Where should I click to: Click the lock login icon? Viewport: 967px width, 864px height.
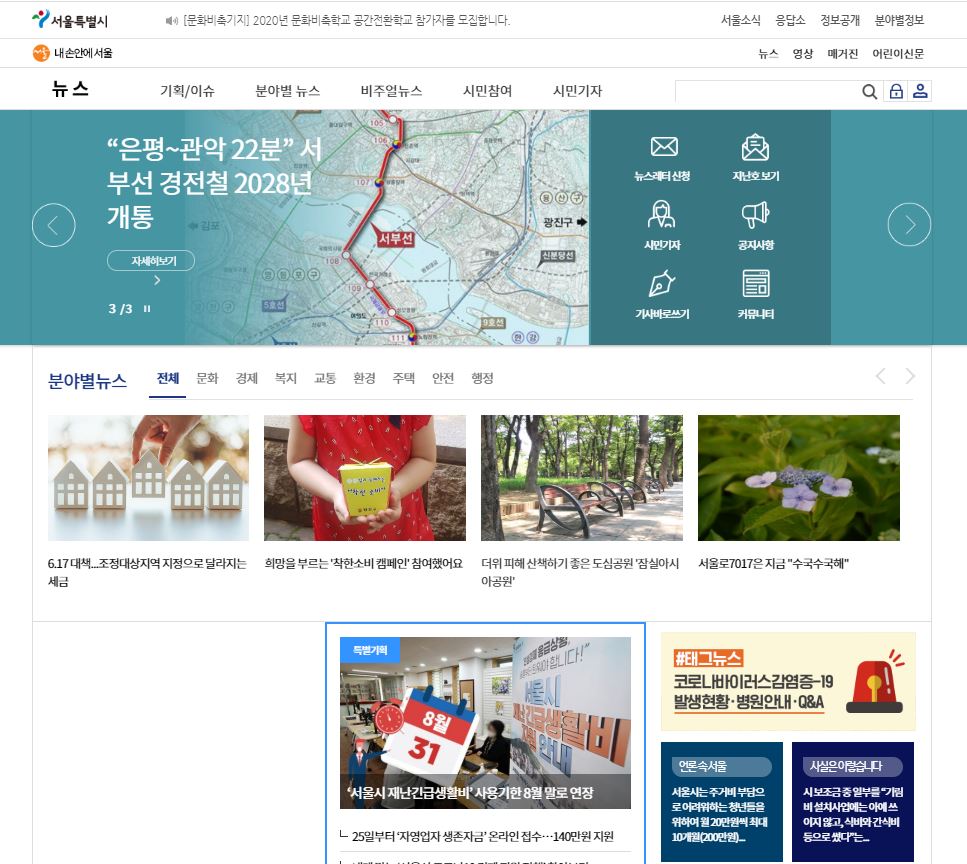tap(895, 91)
